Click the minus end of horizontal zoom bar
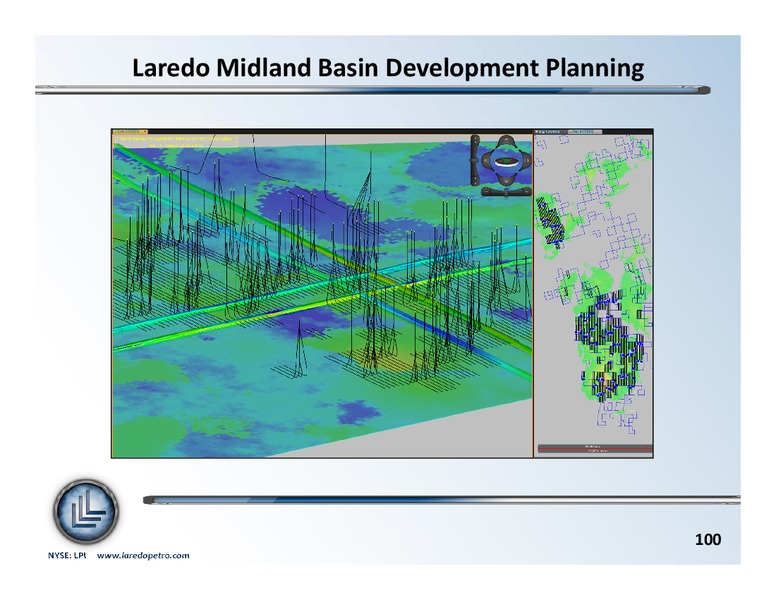Image resolution: width=776 pixels, height=600 pixels. pos(486,192)
